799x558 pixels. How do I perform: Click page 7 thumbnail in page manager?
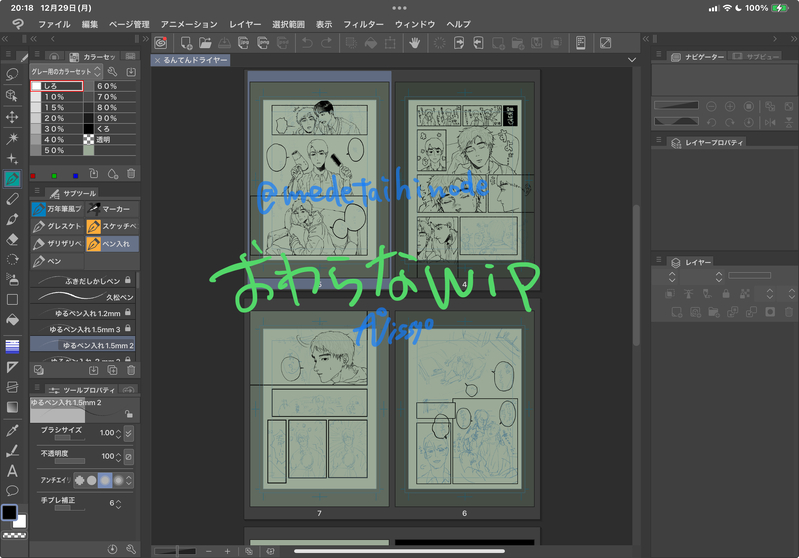319,410
